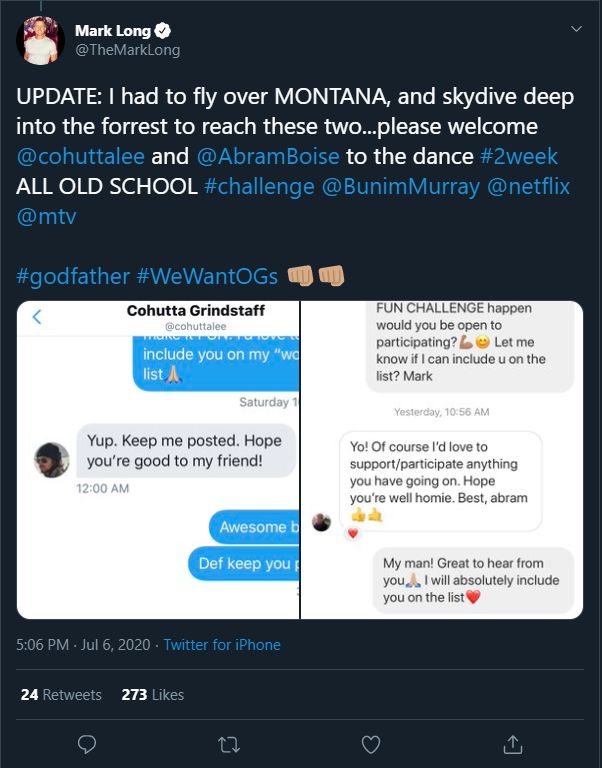Like the tweet with the heart icon
602x768 pixels.
click(371, 744)
